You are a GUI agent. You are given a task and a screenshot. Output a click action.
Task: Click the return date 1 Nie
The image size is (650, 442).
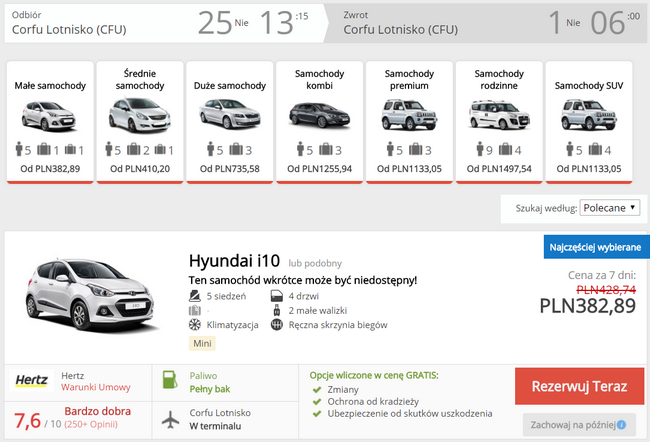click(x=565, y=23)
